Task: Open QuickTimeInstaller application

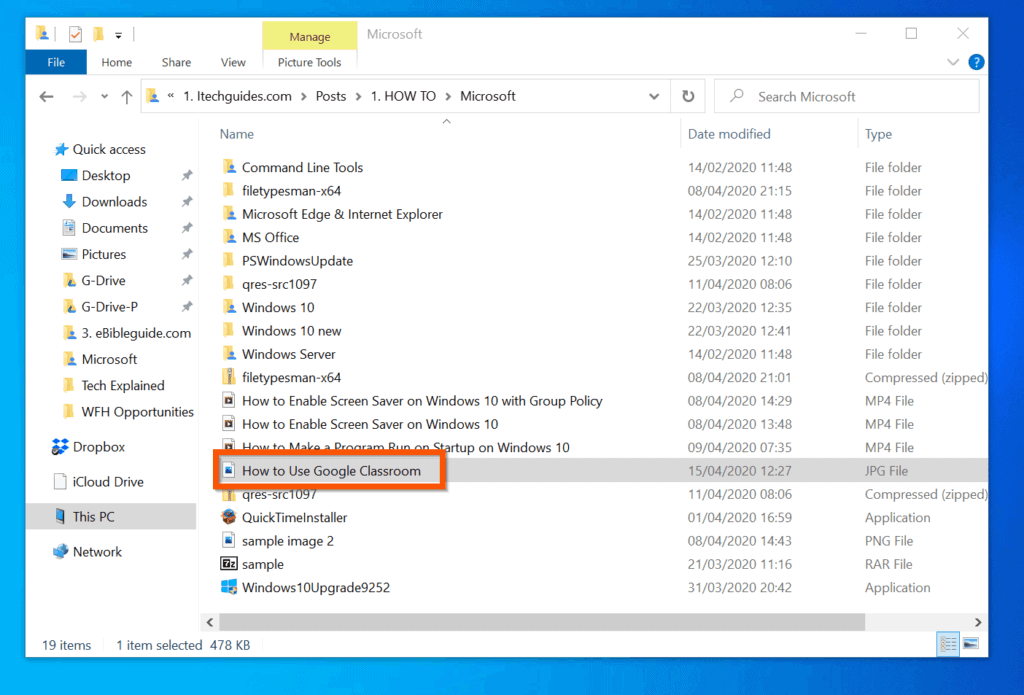Action: click(x=297, y=517)
